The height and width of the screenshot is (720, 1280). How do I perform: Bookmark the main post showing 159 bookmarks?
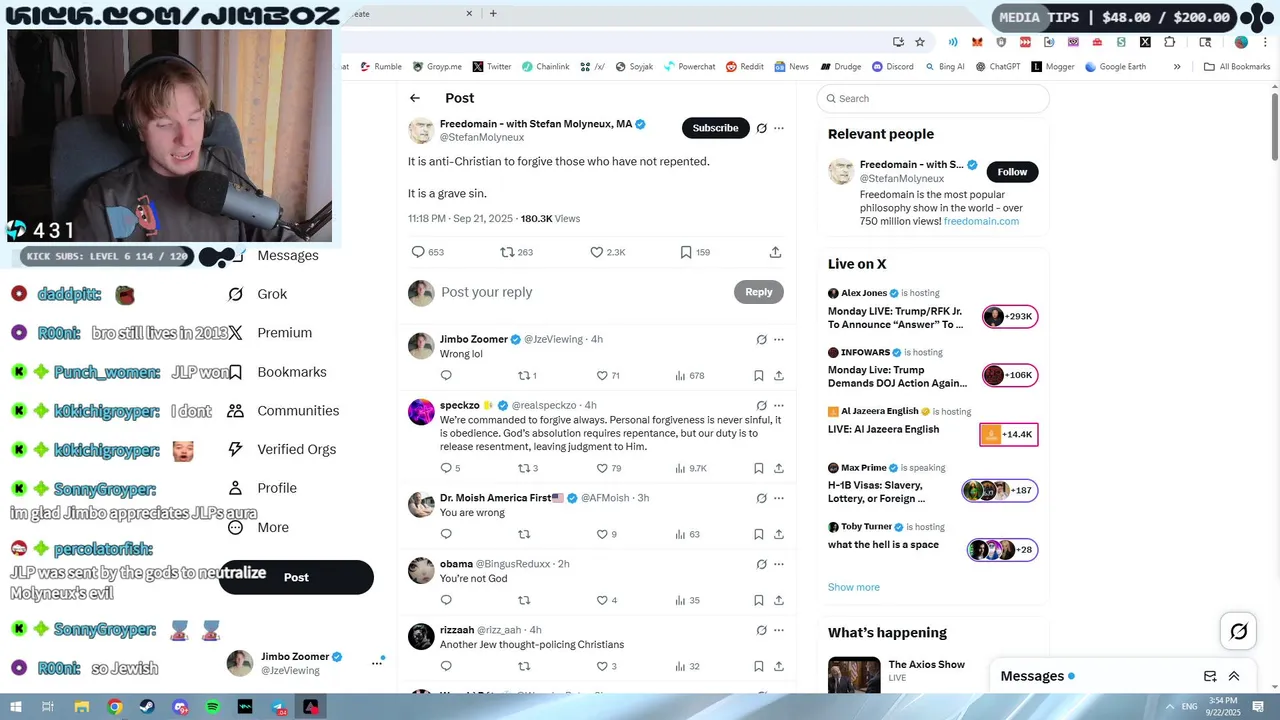click(686, 252)
